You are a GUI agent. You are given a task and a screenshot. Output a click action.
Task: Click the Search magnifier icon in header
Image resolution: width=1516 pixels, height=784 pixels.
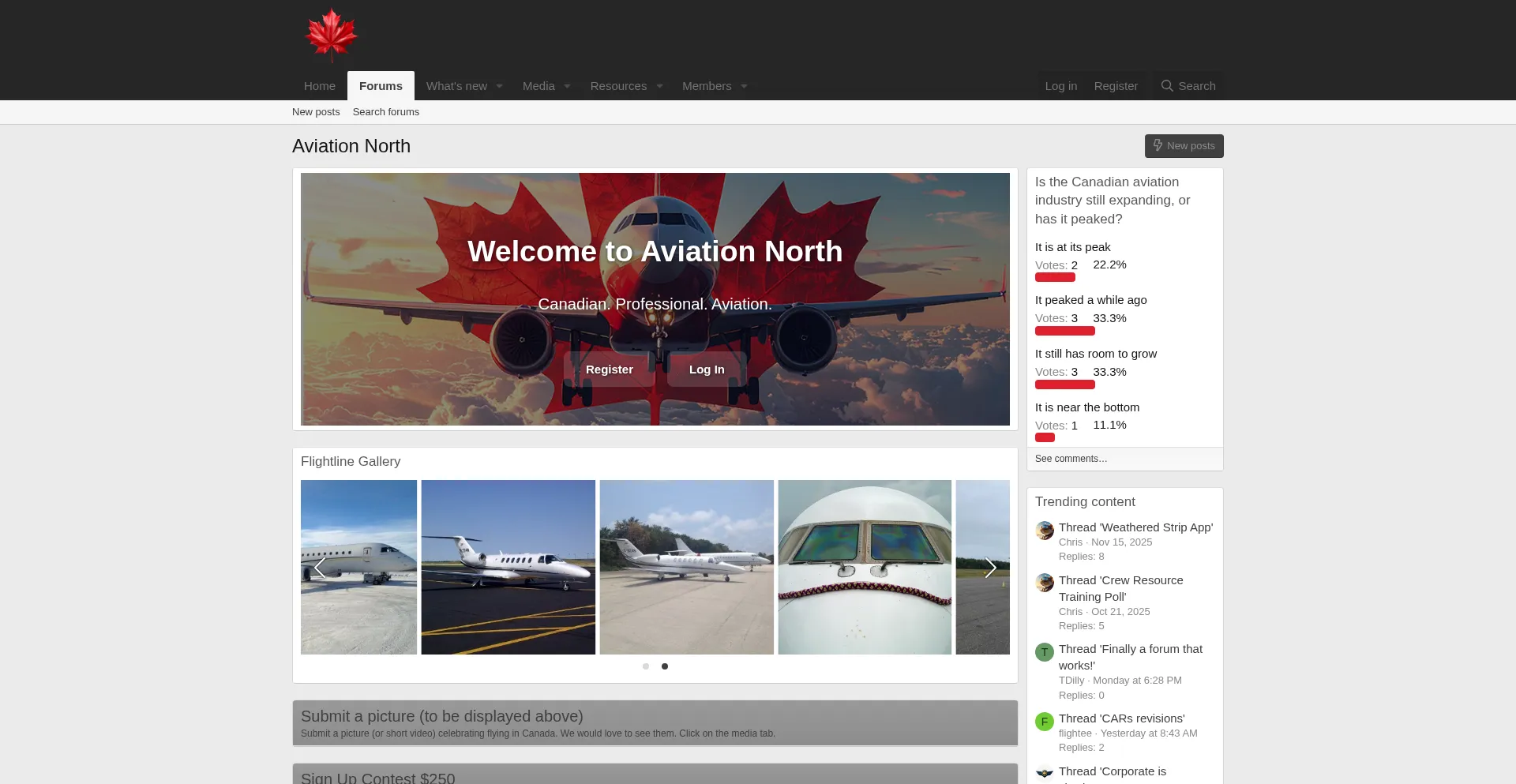pos(1167,86)
